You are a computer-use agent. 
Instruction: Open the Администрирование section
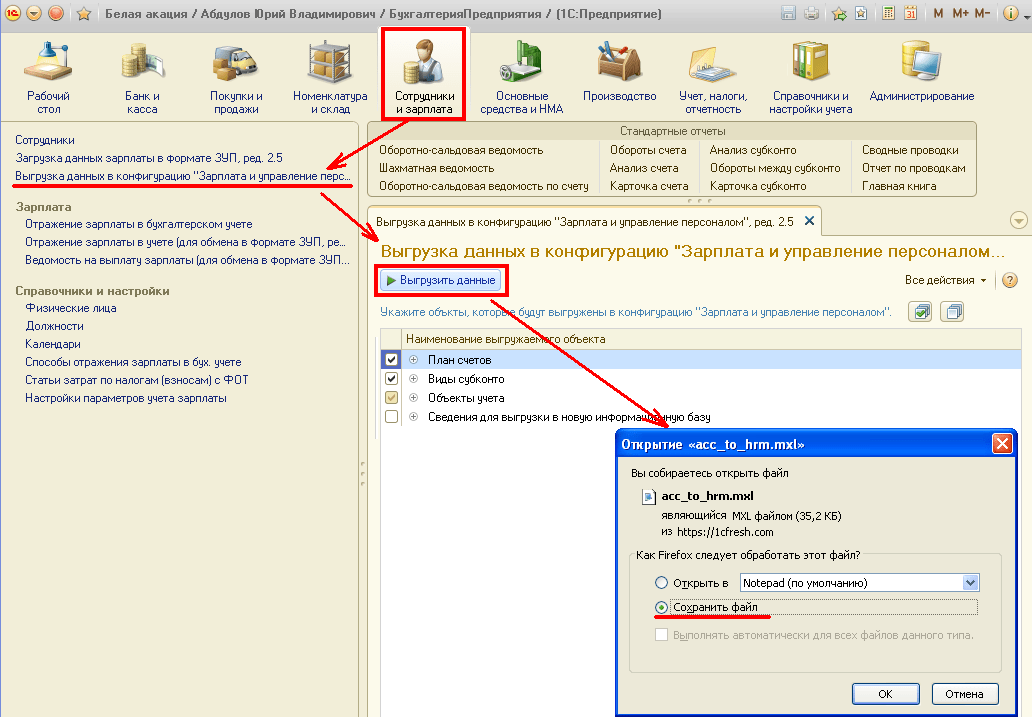point(921,72)
